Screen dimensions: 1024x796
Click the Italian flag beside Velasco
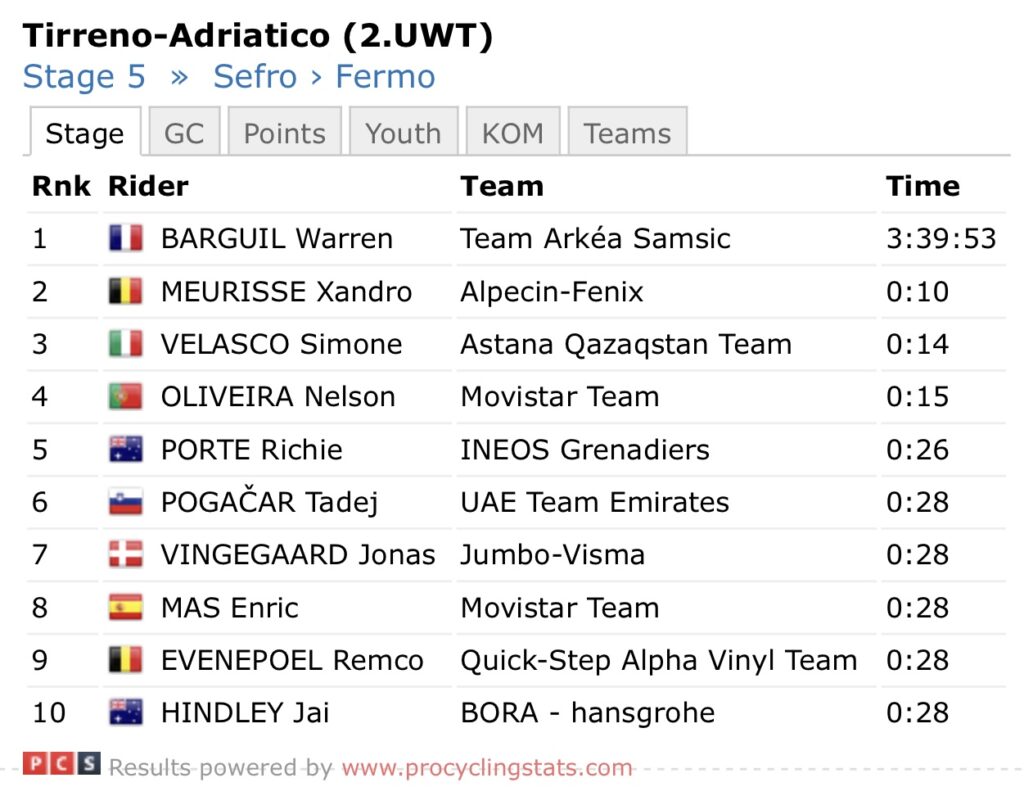click(125, 344)
